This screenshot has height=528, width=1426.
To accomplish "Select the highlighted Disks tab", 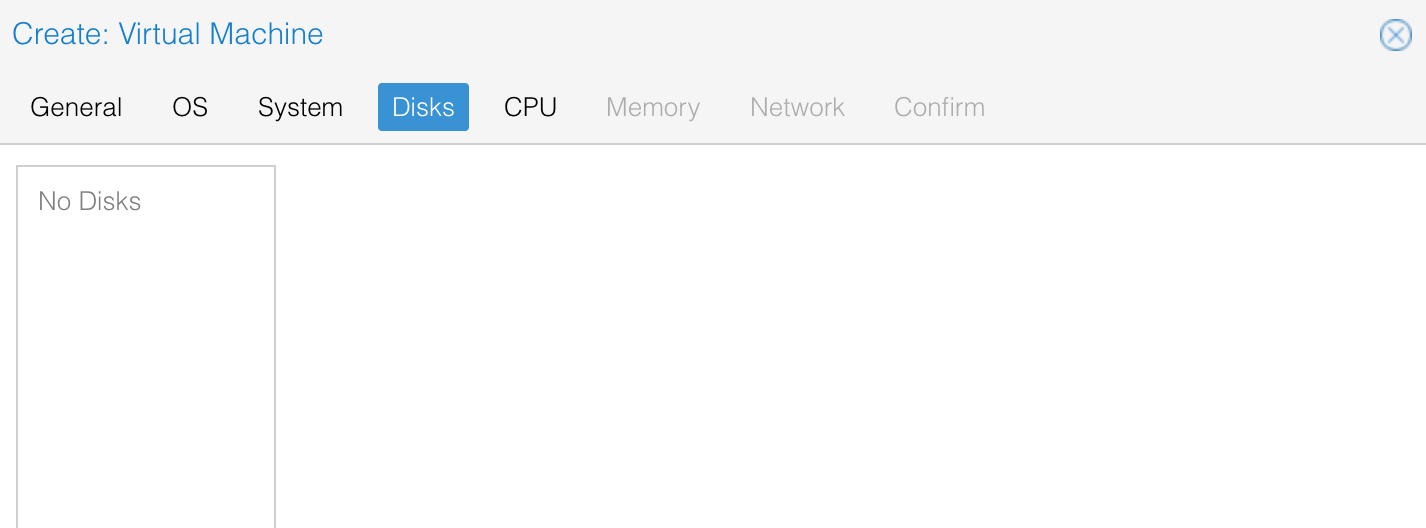I will [423, 107].
